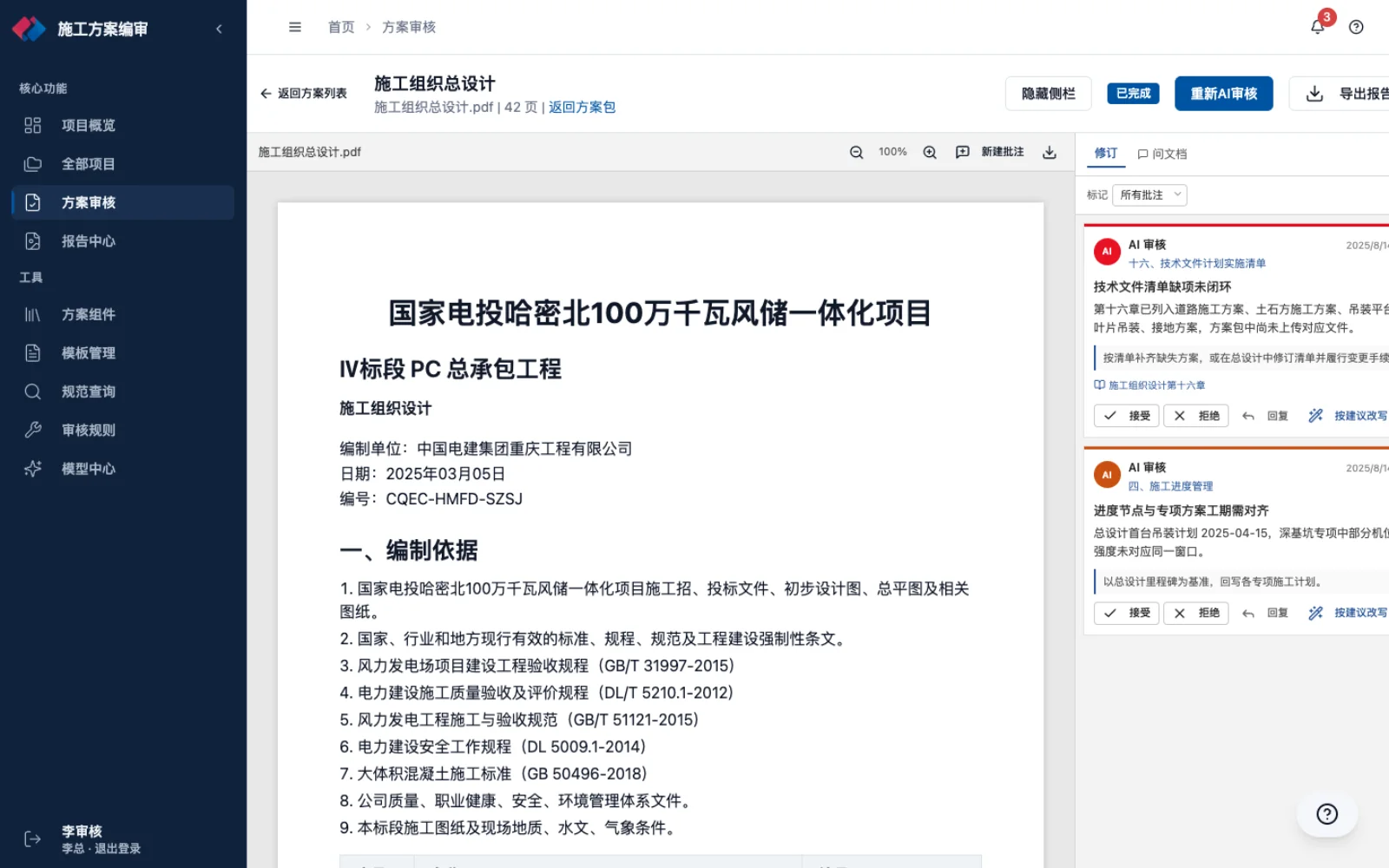The height and width of the screenshot is (868, 1389).
Task: Click the 审核规则 wrench icon
Action: pos(33,430)
